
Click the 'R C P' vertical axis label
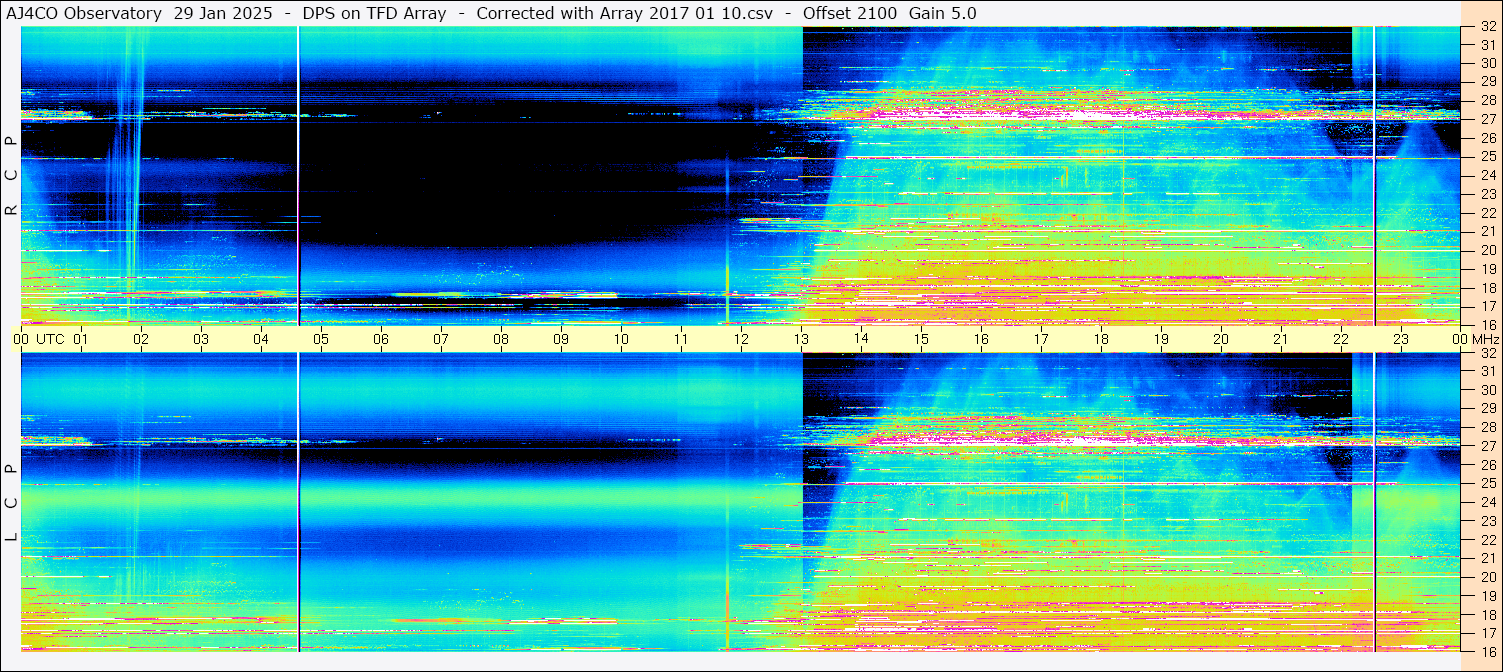[11, 176]
